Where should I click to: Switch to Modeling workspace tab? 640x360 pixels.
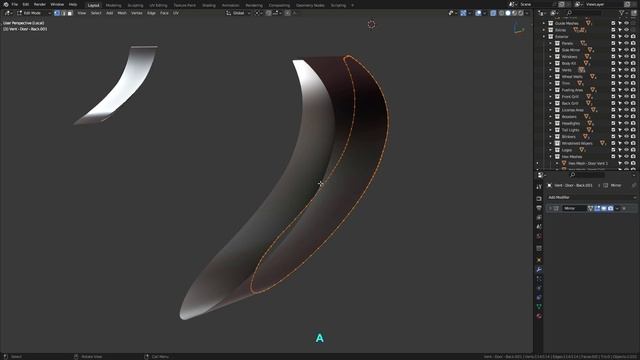113,5
